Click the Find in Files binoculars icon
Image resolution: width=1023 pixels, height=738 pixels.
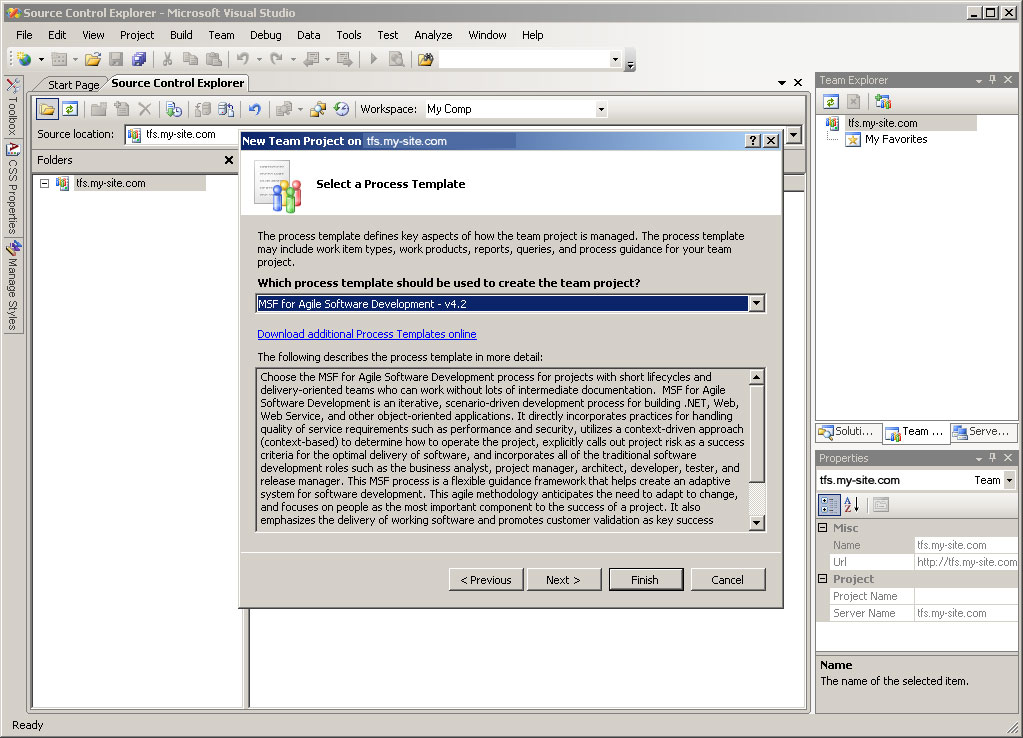425,59
